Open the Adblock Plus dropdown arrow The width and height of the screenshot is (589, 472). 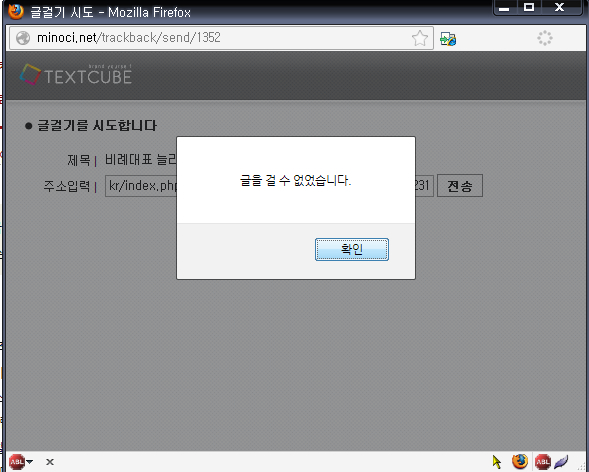click(30, 461)
